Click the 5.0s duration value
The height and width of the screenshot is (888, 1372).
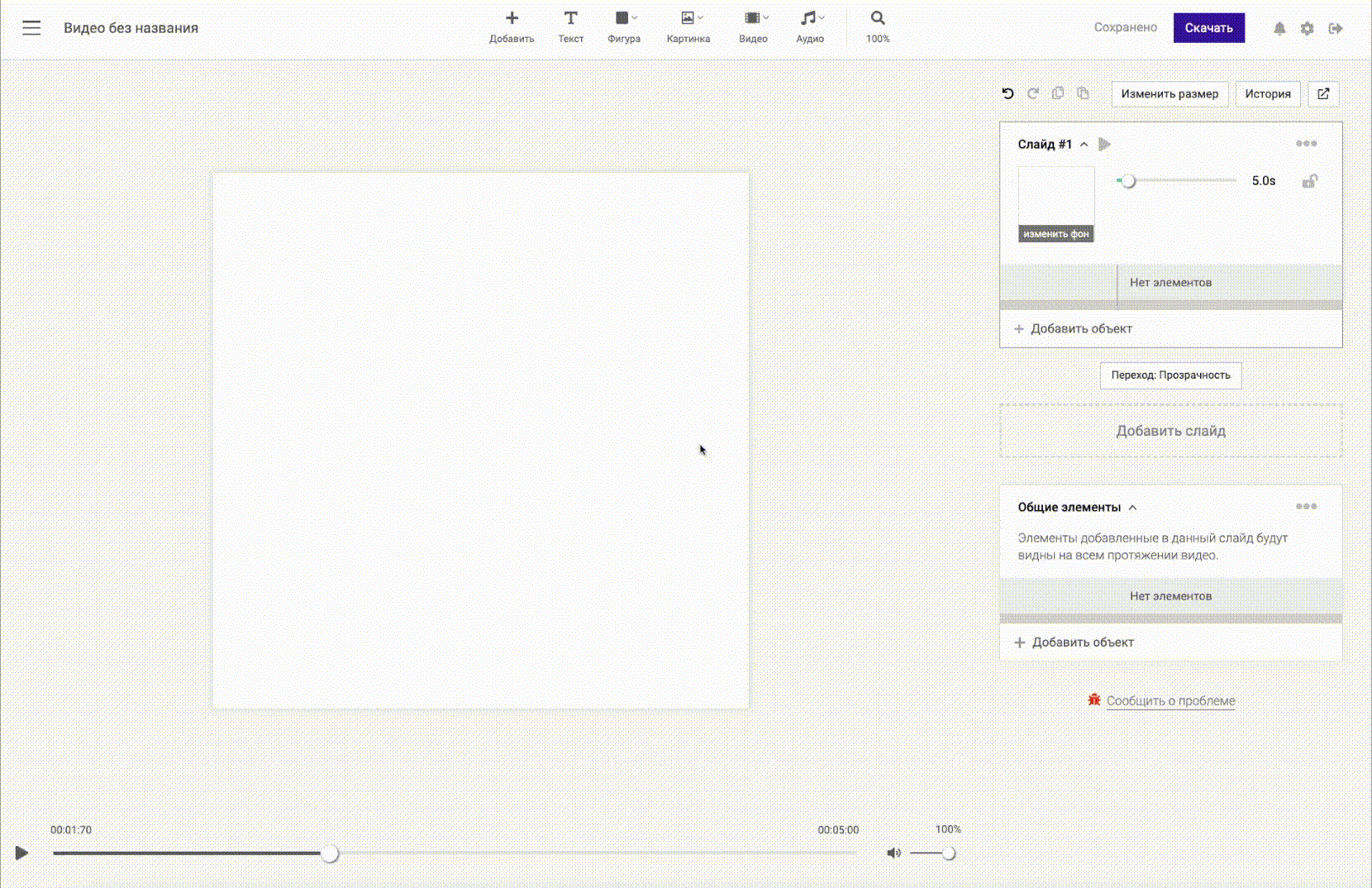click(1264, 181)
